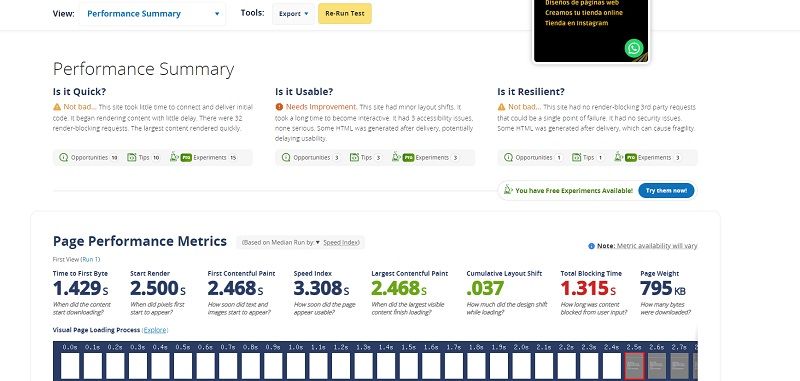800x381 pixels.
Task: Click Pro badge in Is it Quick row
Action: click(186, 158)
